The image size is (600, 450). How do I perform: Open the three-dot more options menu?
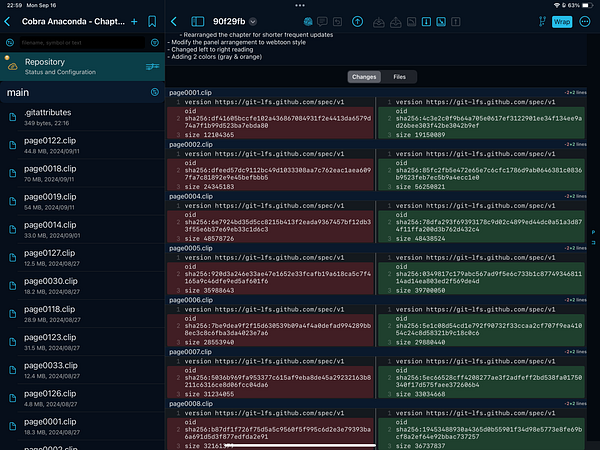coord(585,21)
